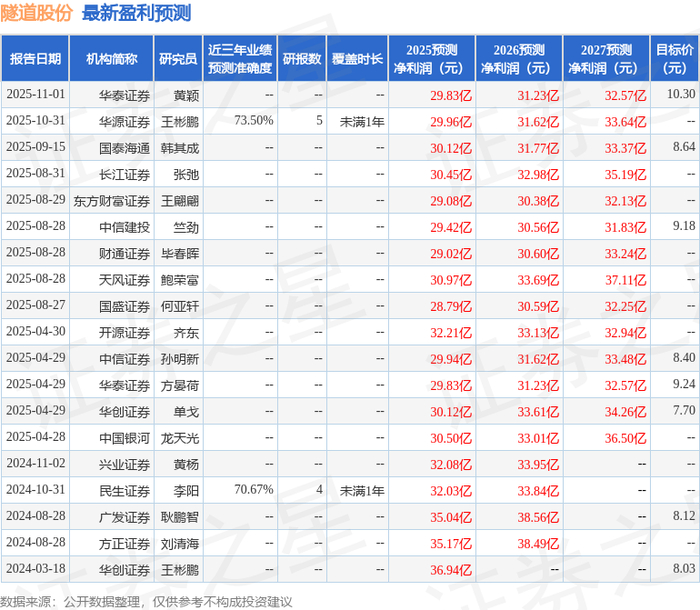
Task: Click researcher name 方晏荷
Action: coord(179,385)
